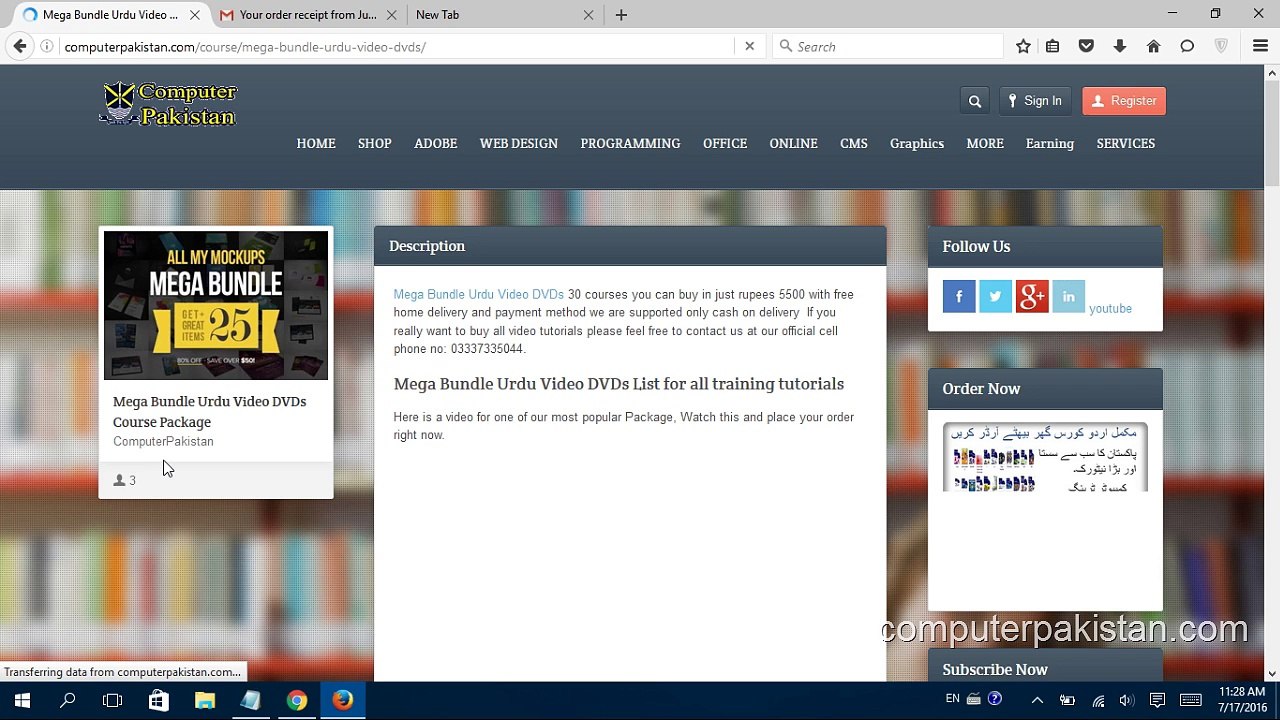Open site information icon in address bar

click(46, 46)
